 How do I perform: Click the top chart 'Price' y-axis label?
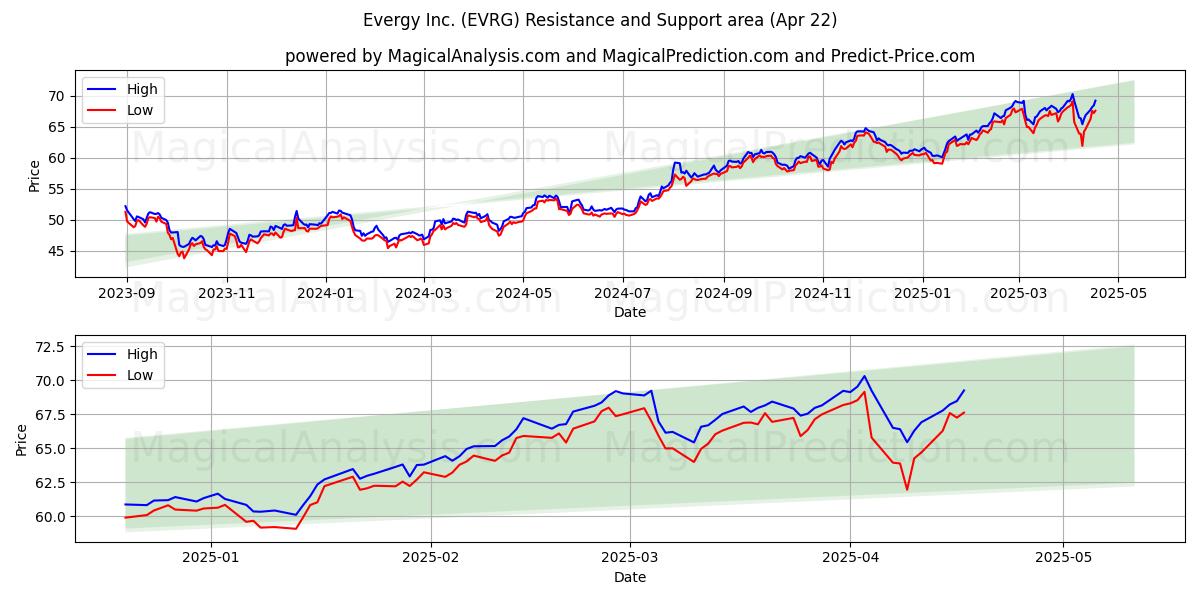click(35, 176)
